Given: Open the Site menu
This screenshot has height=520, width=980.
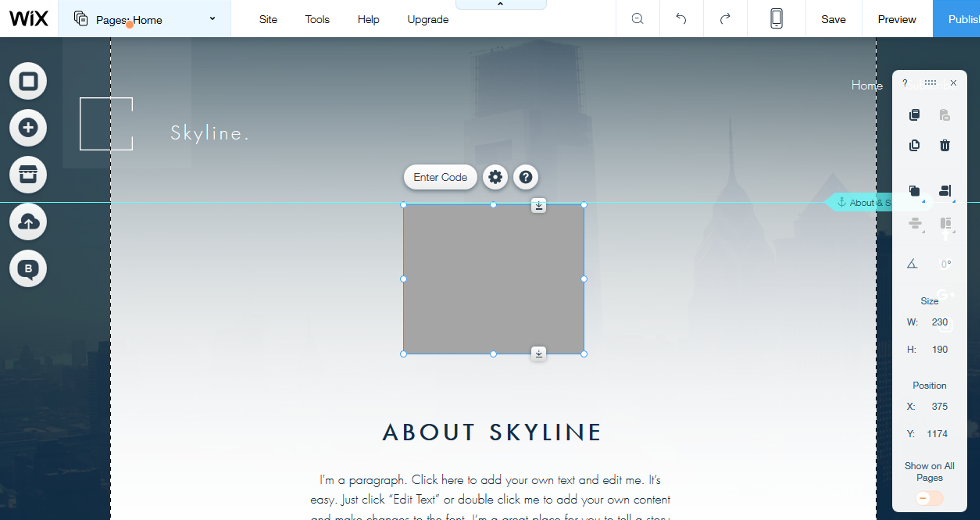Looking at the screenshot, I should tap(268, 19).
